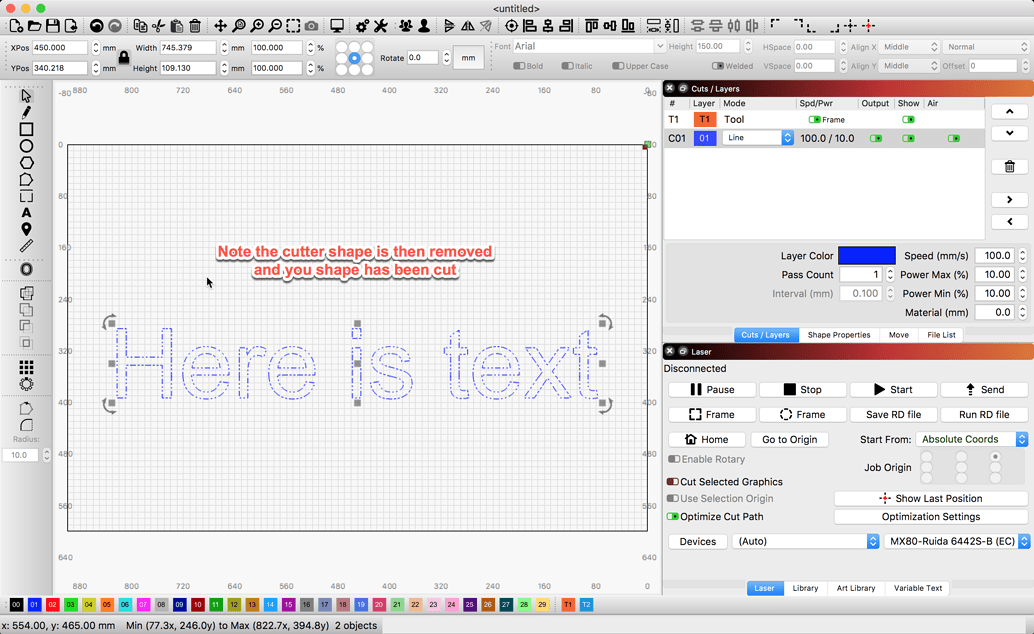Open device settings with the wrench icon

click(x=380, y=26)
